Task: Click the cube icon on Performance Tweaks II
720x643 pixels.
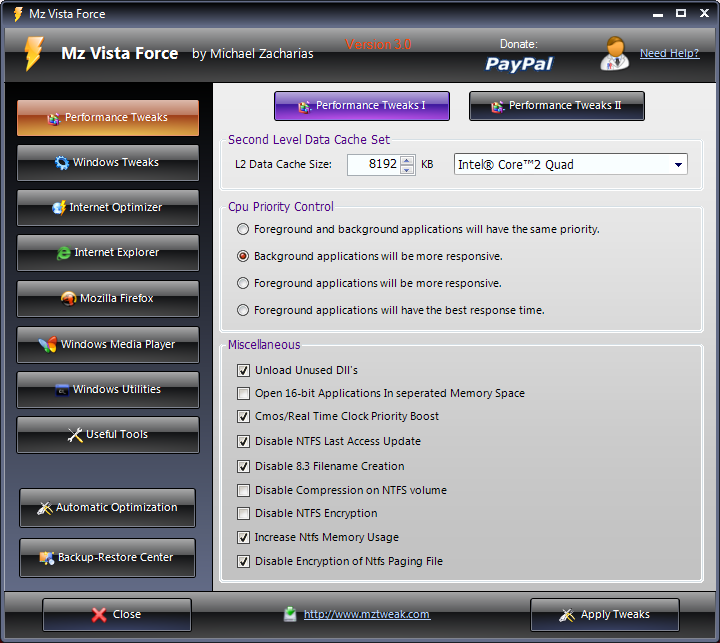Action: (497, 107)
